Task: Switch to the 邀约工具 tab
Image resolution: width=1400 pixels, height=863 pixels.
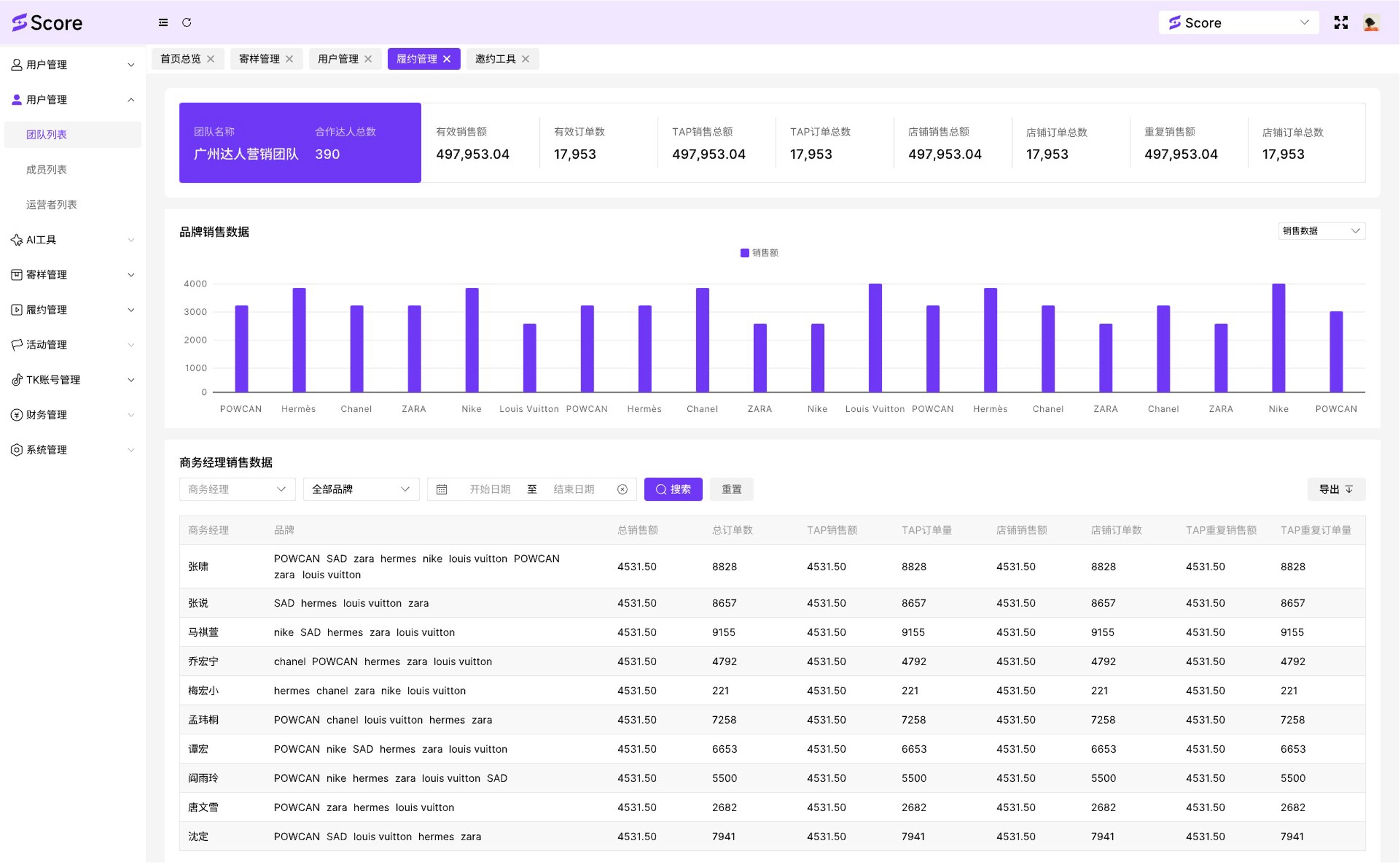Action: tap(495, 59)
